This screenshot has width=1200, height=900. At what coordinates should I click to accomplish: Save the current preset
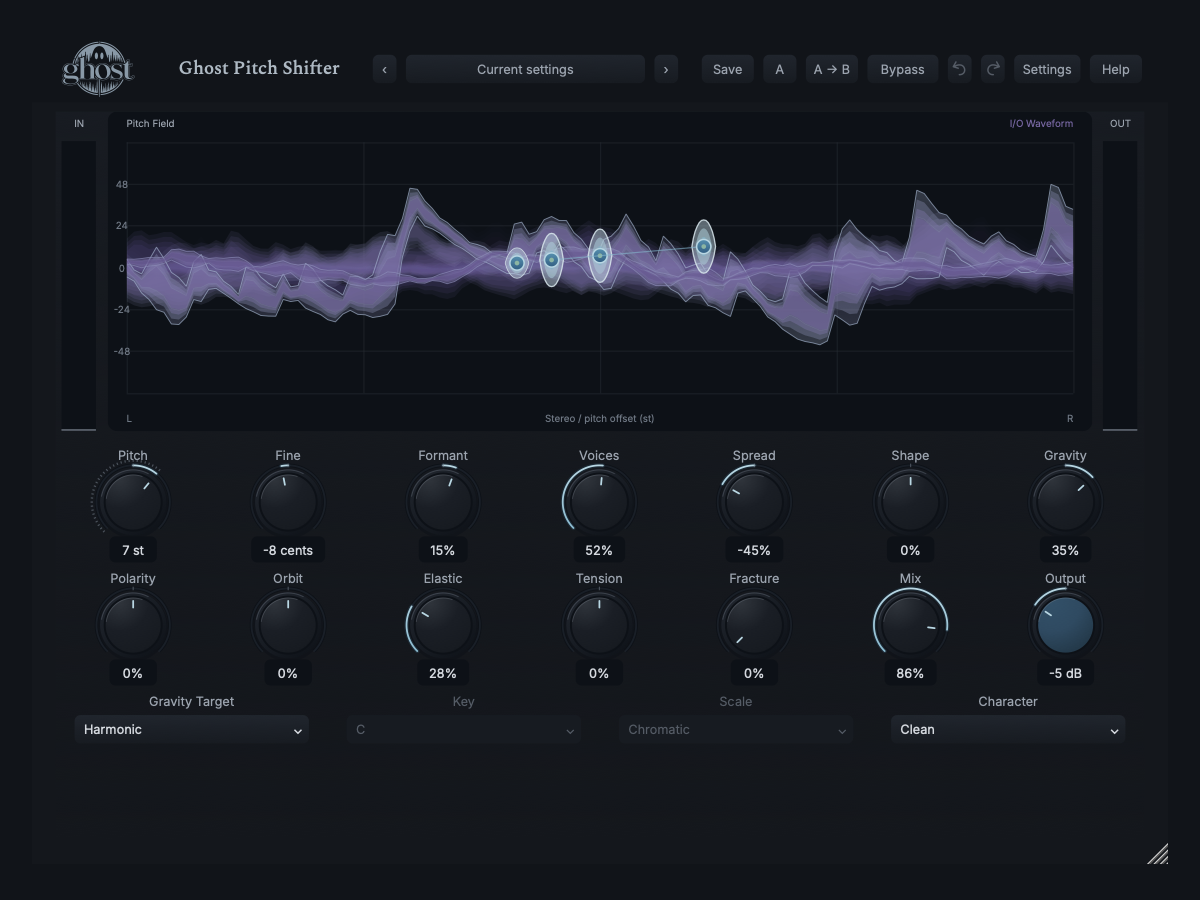(727, 69)
